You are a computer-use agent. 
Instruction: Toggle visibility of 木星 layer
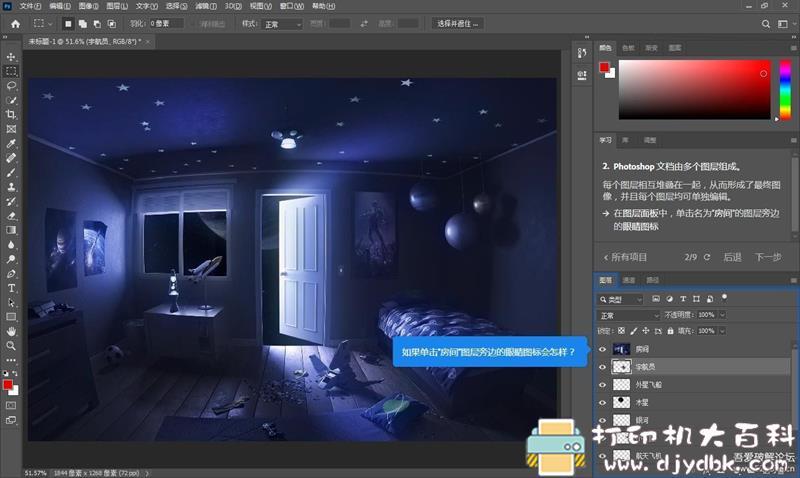(603, 402)
